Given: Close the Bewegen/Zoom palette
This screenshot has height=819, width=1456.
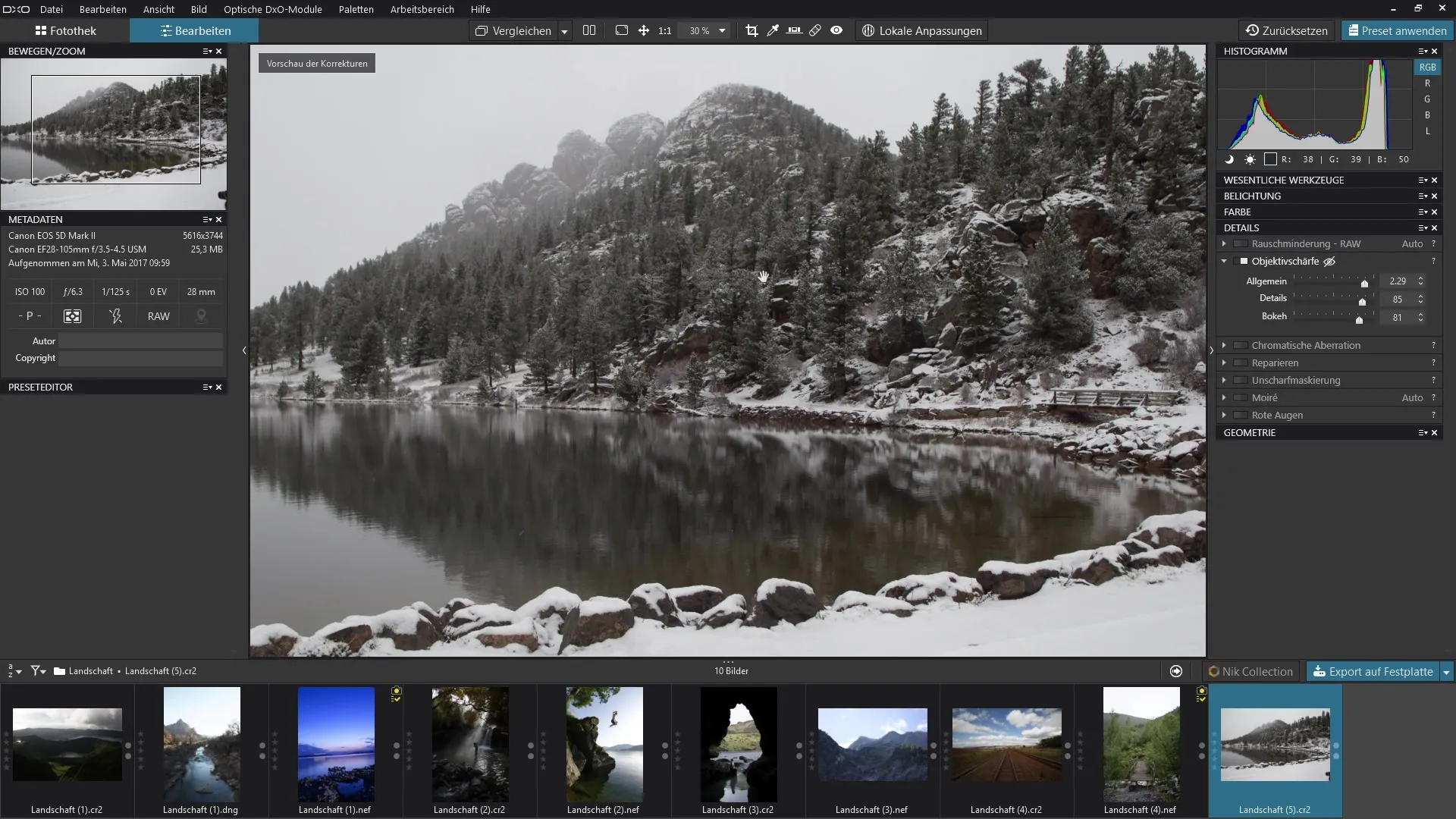Looking at the screenshot, I should pos(219,52).
